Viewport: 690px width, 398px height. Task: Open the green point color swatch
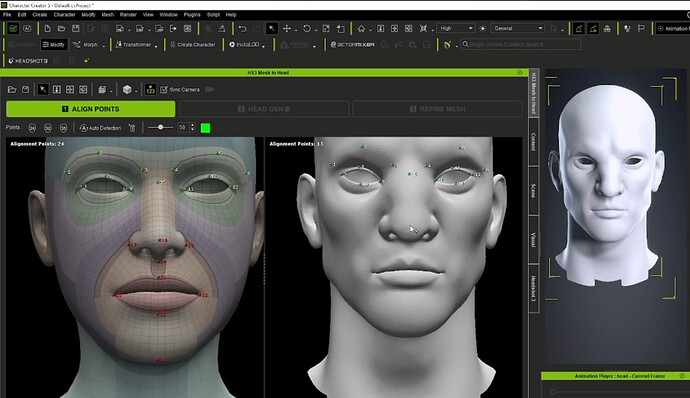click(x=206, y=128)
